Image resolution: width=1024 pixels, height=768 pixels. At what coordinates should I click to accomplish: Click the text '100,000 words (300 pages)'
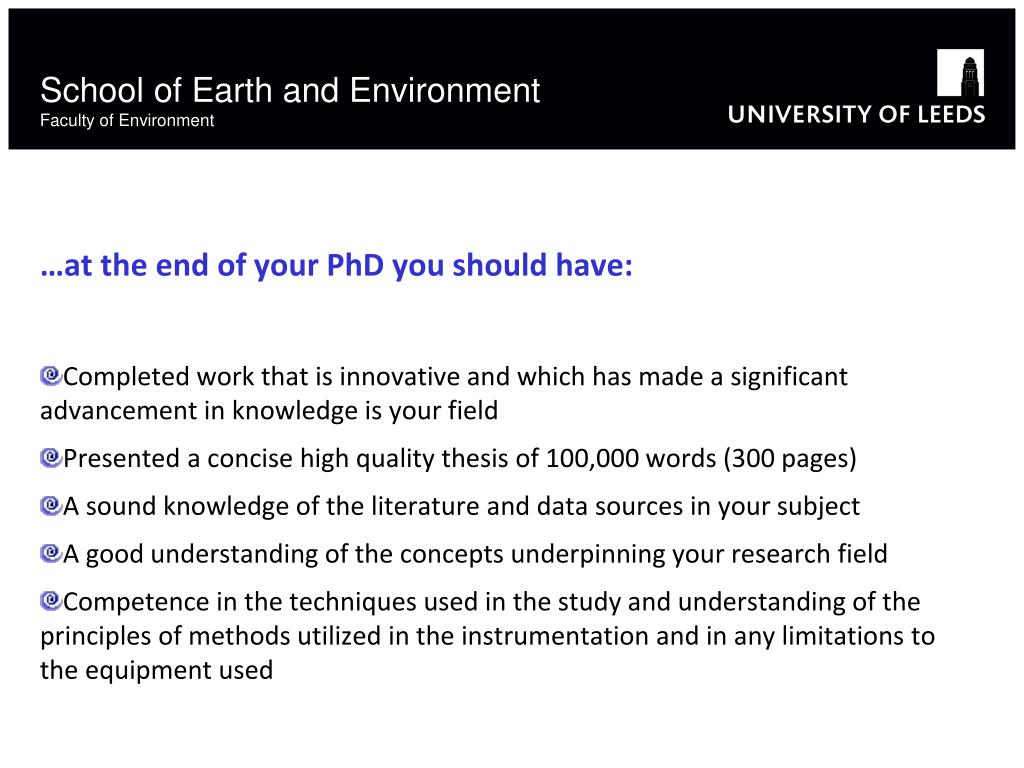pos(701,458)
